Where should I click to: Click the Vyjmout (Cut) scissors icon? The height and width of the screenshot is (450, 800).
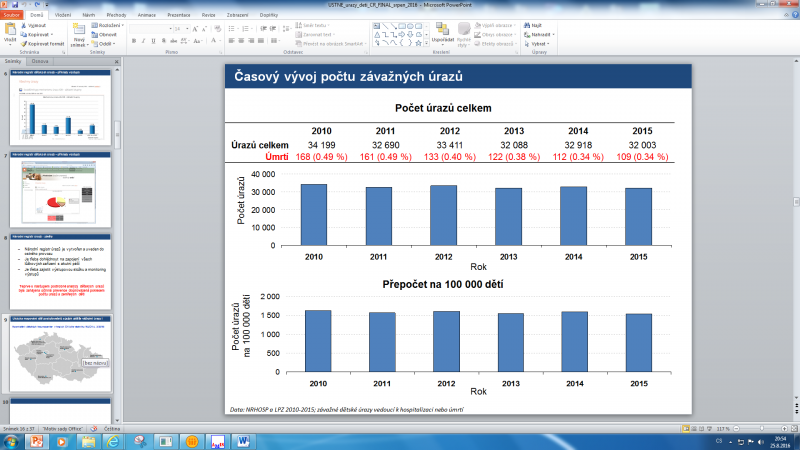pos(25,24)
